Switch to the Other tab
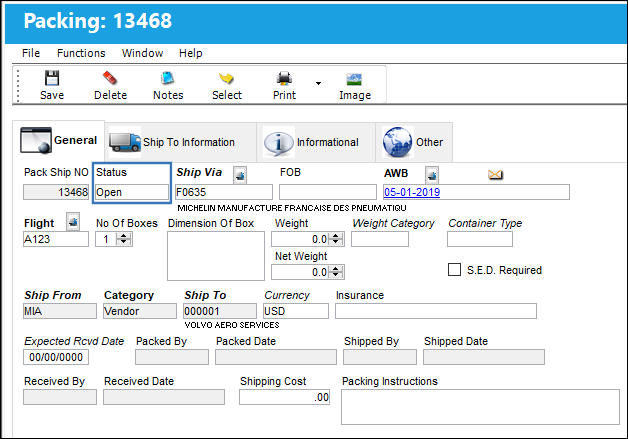Image resolution: width=628 pixels, height=439 pixels. click(414, 142)
